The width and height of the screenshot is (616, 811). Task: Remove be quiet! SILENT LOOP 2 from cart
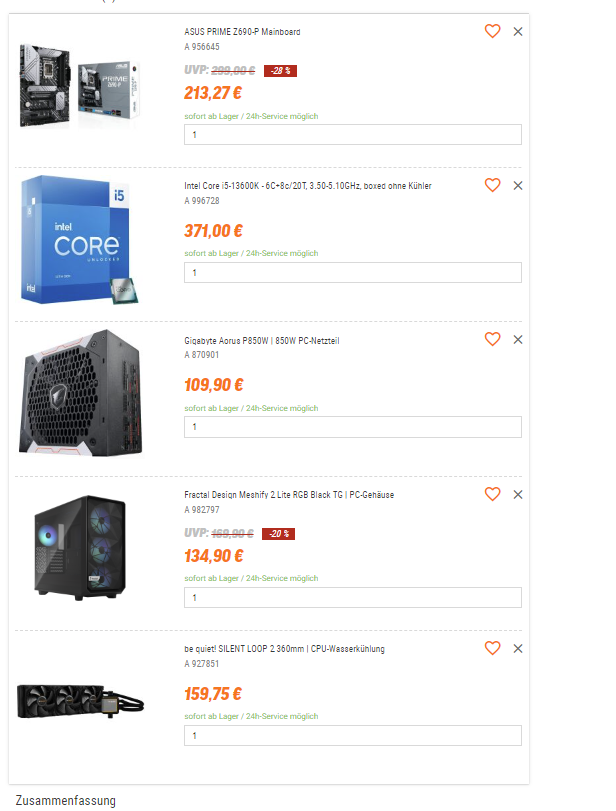tap(518, 649)
